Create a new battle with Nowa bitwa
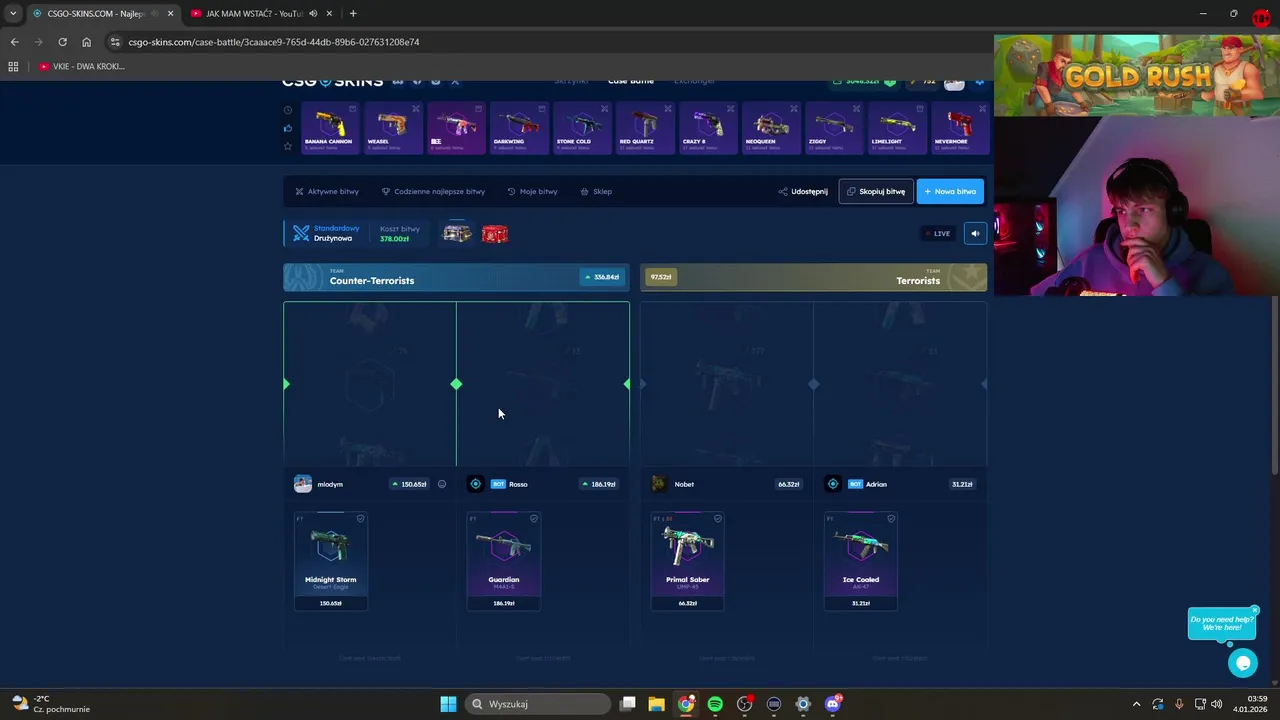Screen dimensions: 1280x720 click(x=950, y=191)
